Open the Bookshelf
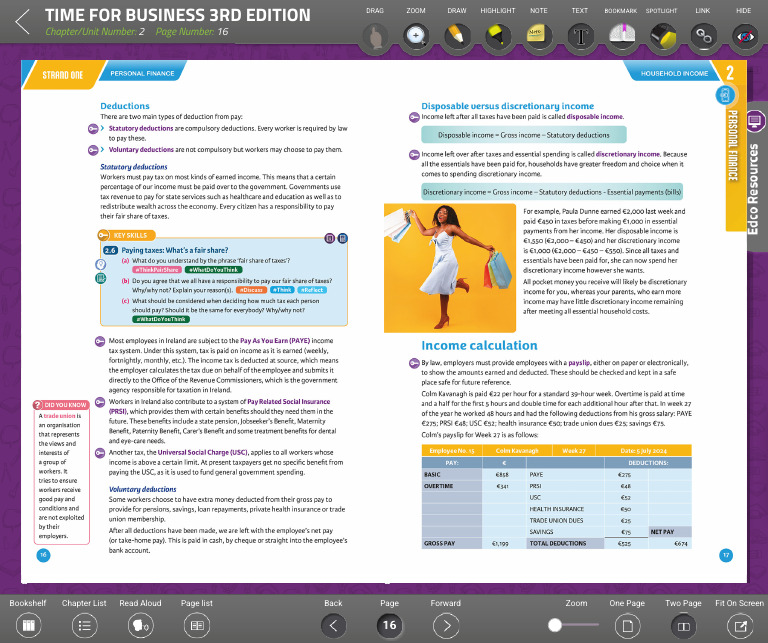This screenshot has height=643, width=768. tap(28, 625)
